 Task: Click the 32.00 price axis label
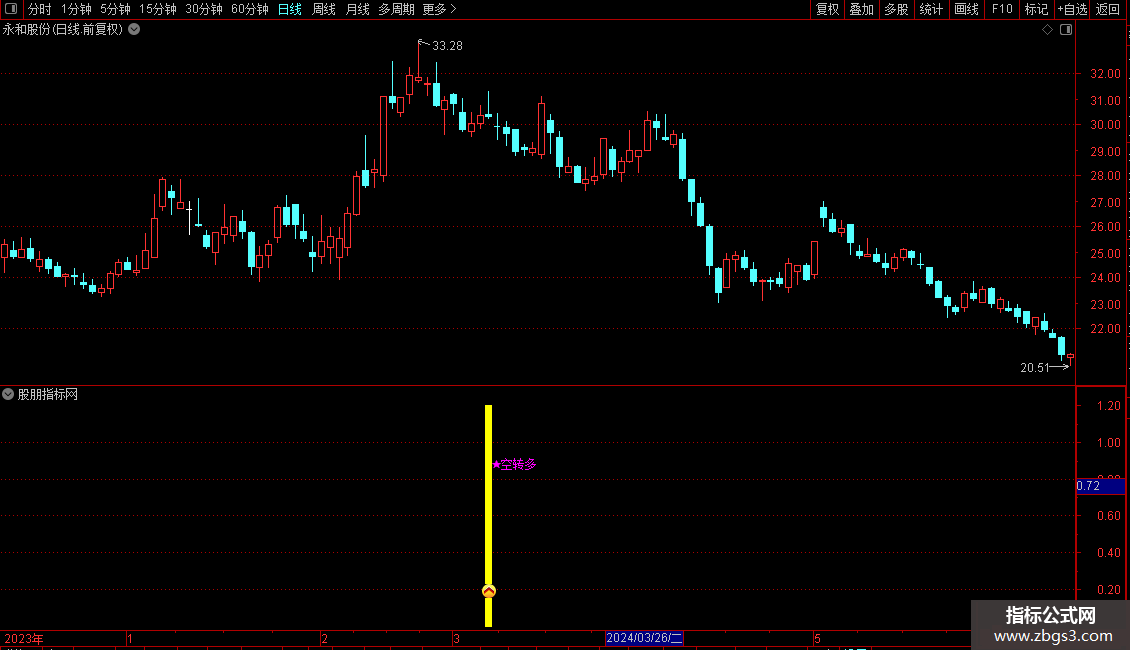[x=1105, y=74]
